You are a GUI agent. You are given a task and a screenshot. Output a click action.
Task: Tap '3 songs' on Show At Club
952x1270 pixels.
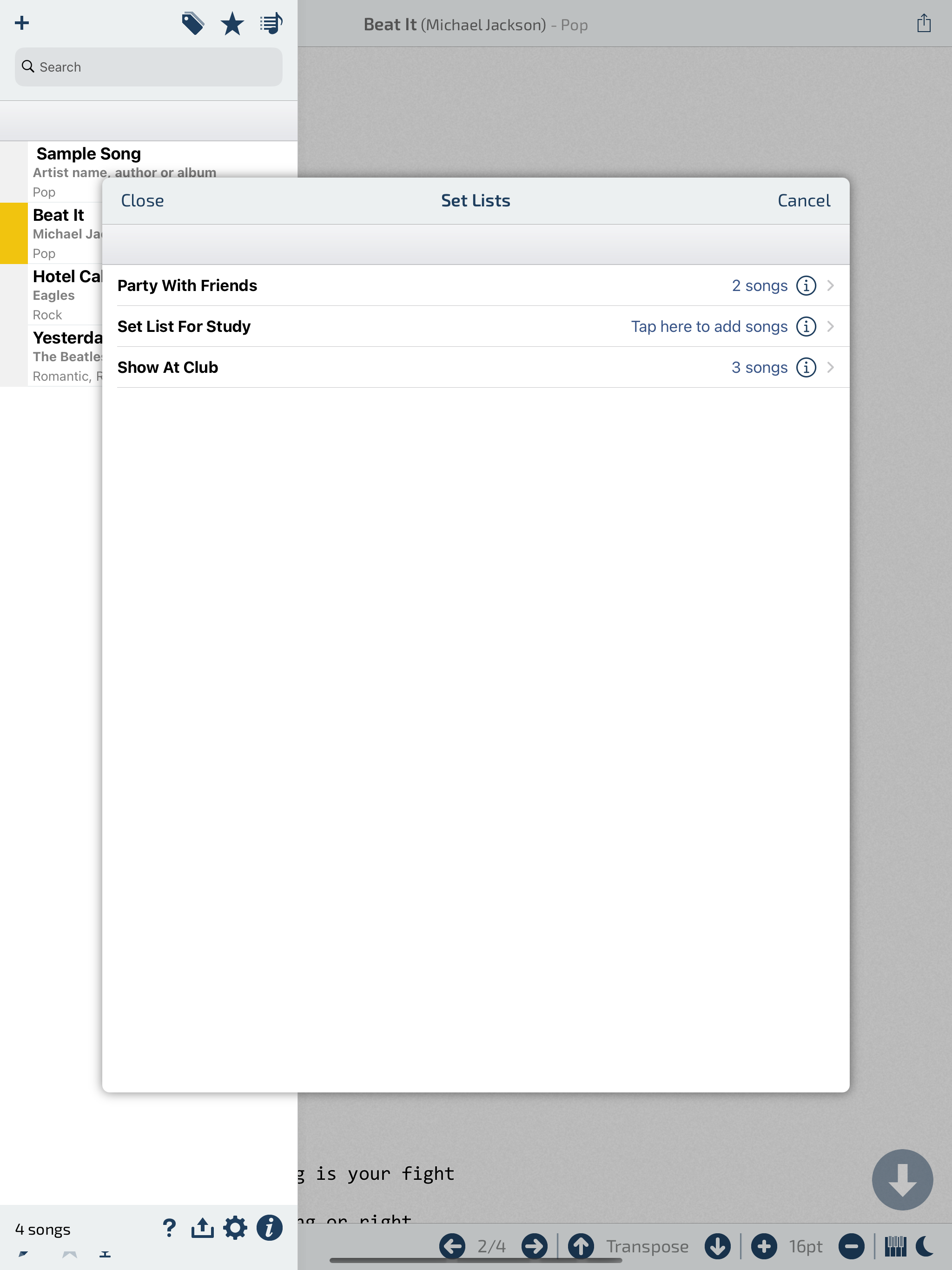759,367
